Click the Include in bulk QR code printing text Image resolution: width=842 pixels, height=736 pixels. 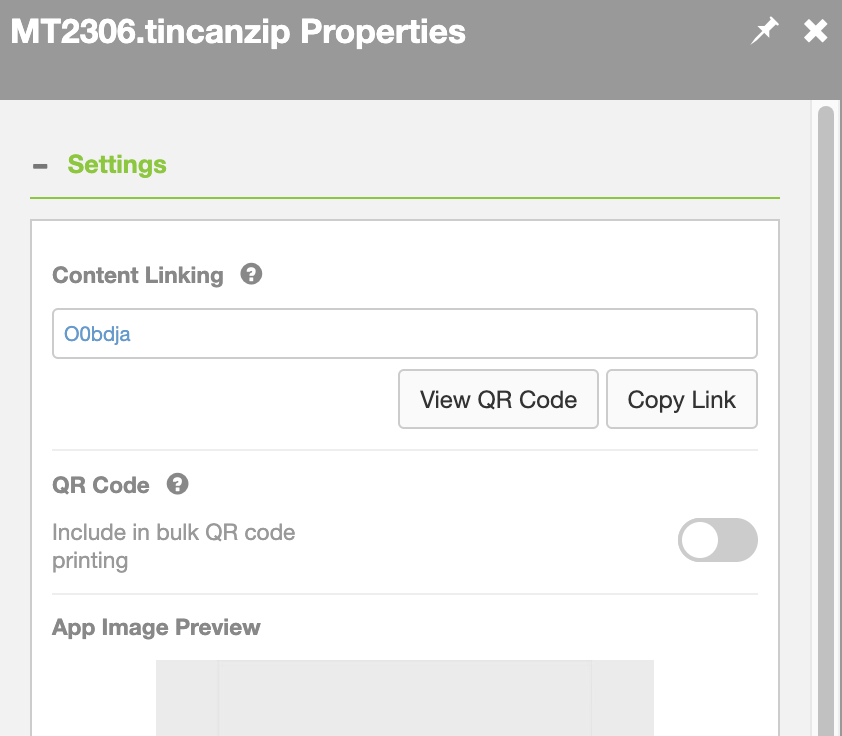pyautogui.click(x=173, y=546)
